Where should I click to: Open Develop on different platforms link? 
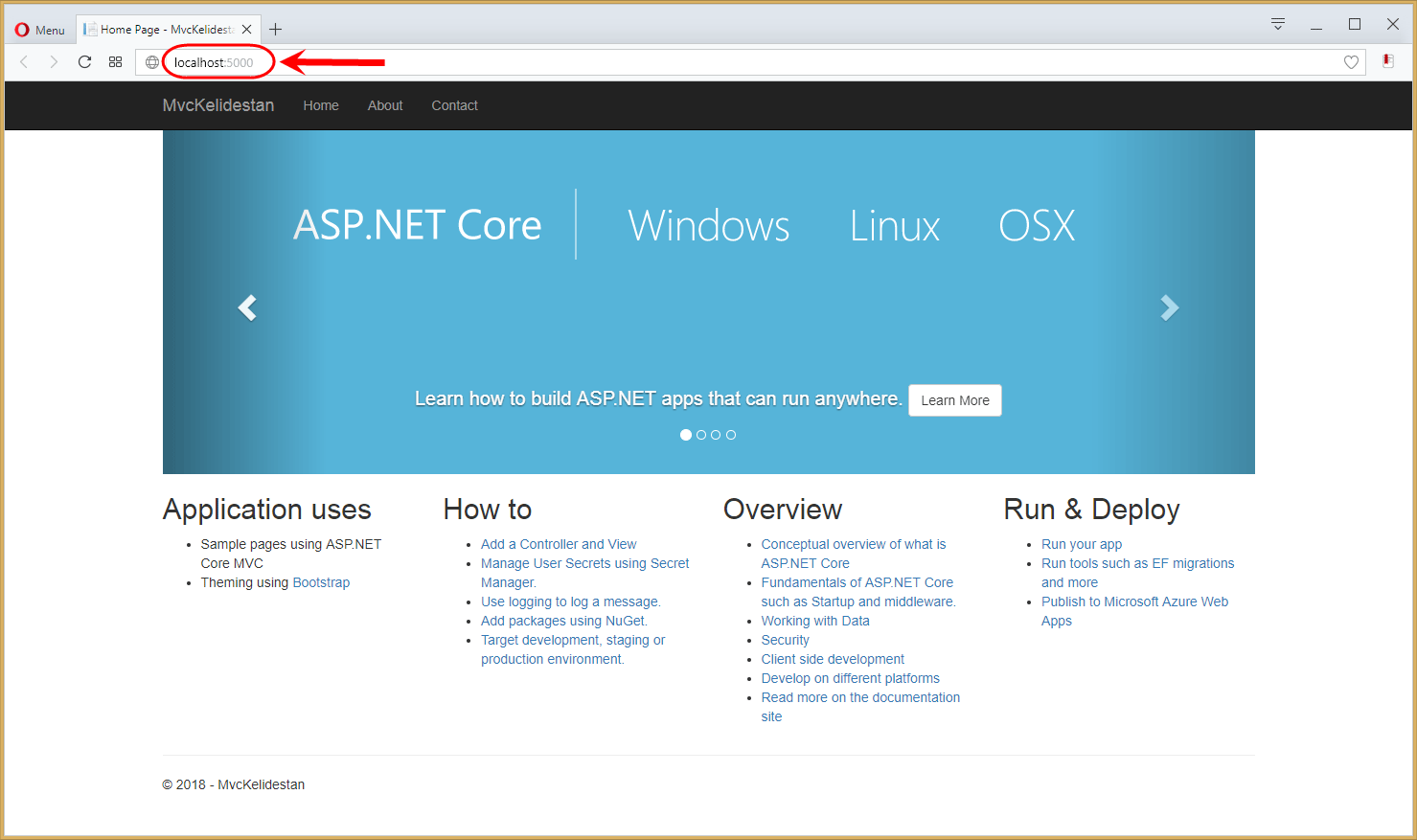pos(851,678)
